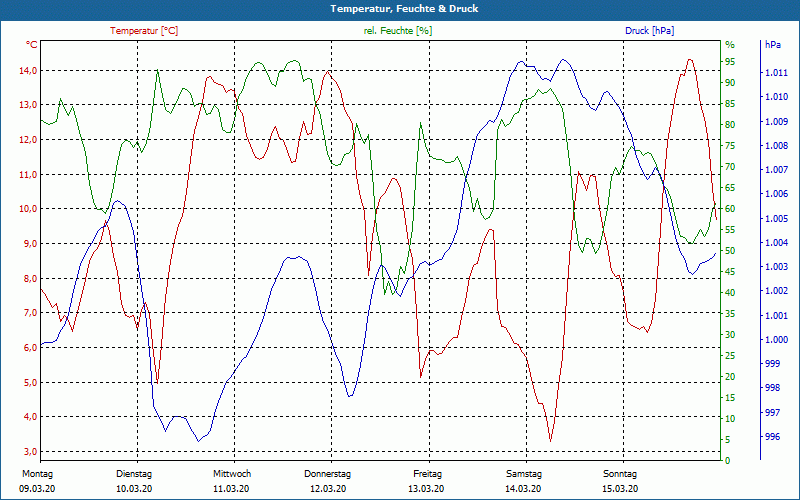Screen dimensions: 800x500
Task: Click the '35' humidity axis value
Action: 730,314
